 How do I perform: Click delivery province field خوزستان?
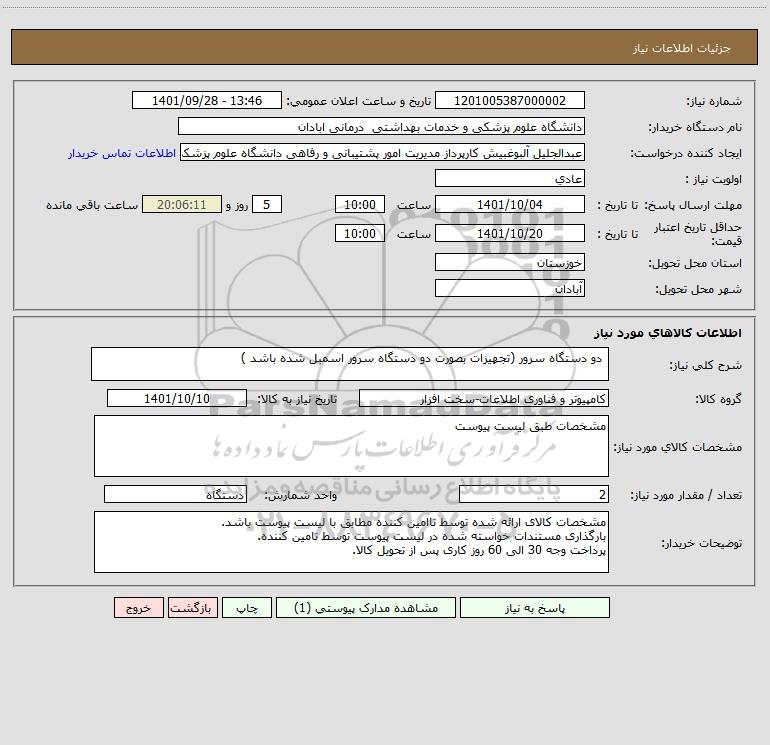510,263
